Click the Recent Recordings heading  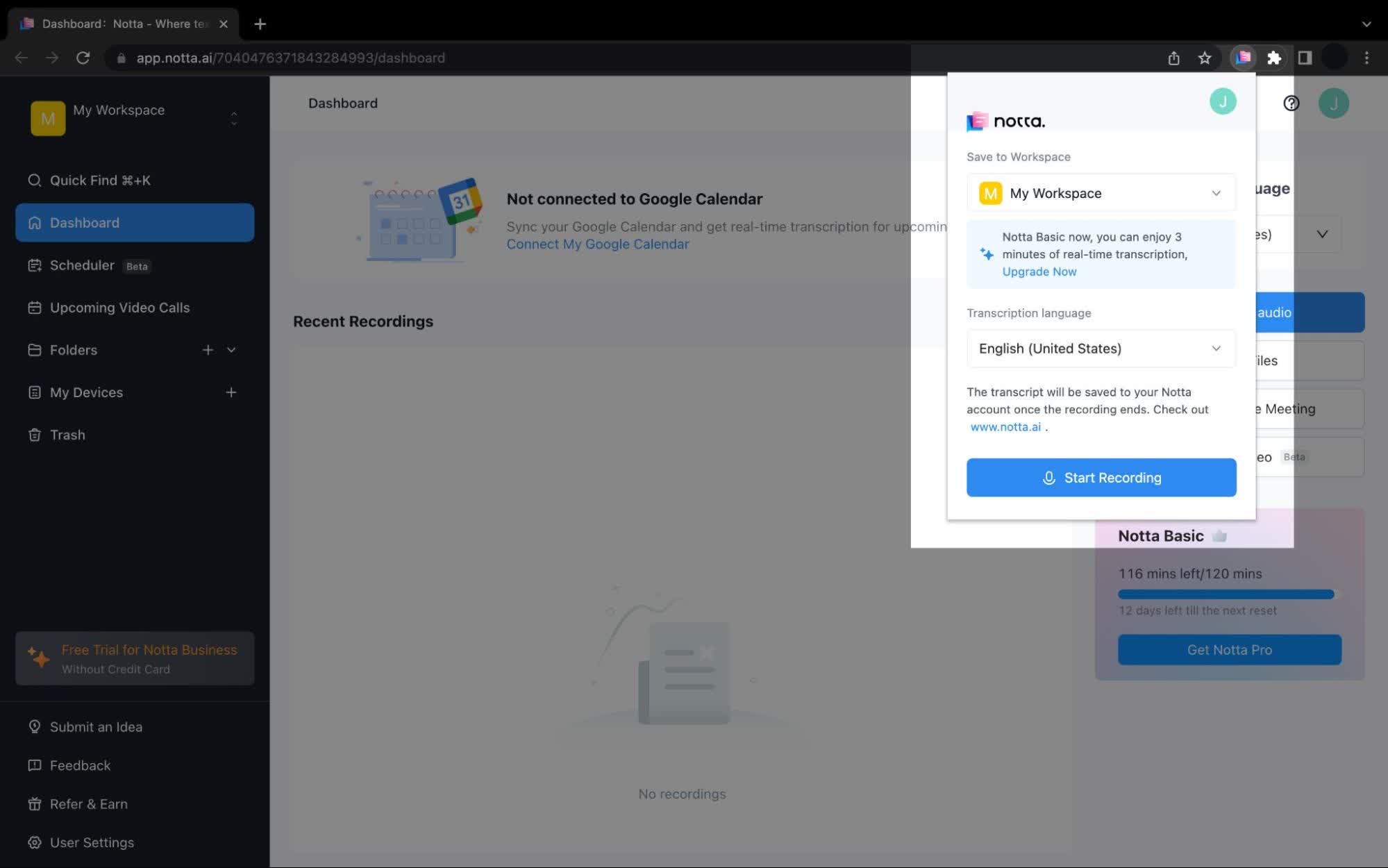(x=362, y=321)
